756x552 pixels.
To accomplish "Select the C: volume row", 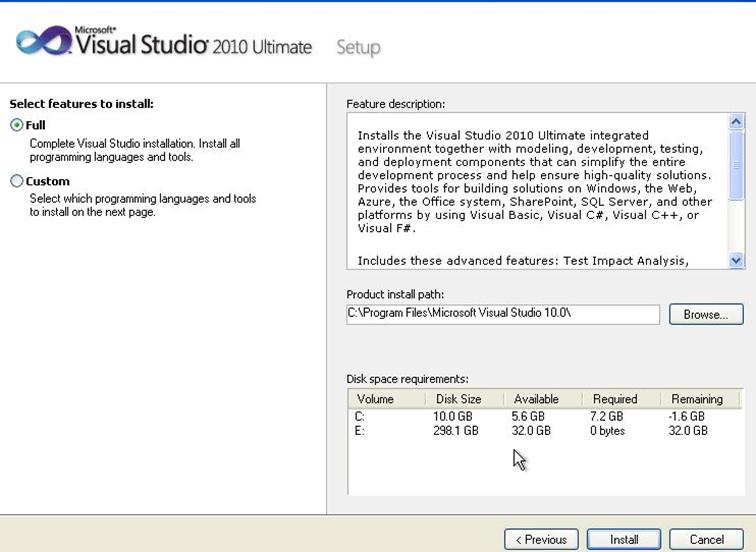I will pos(545,417).
